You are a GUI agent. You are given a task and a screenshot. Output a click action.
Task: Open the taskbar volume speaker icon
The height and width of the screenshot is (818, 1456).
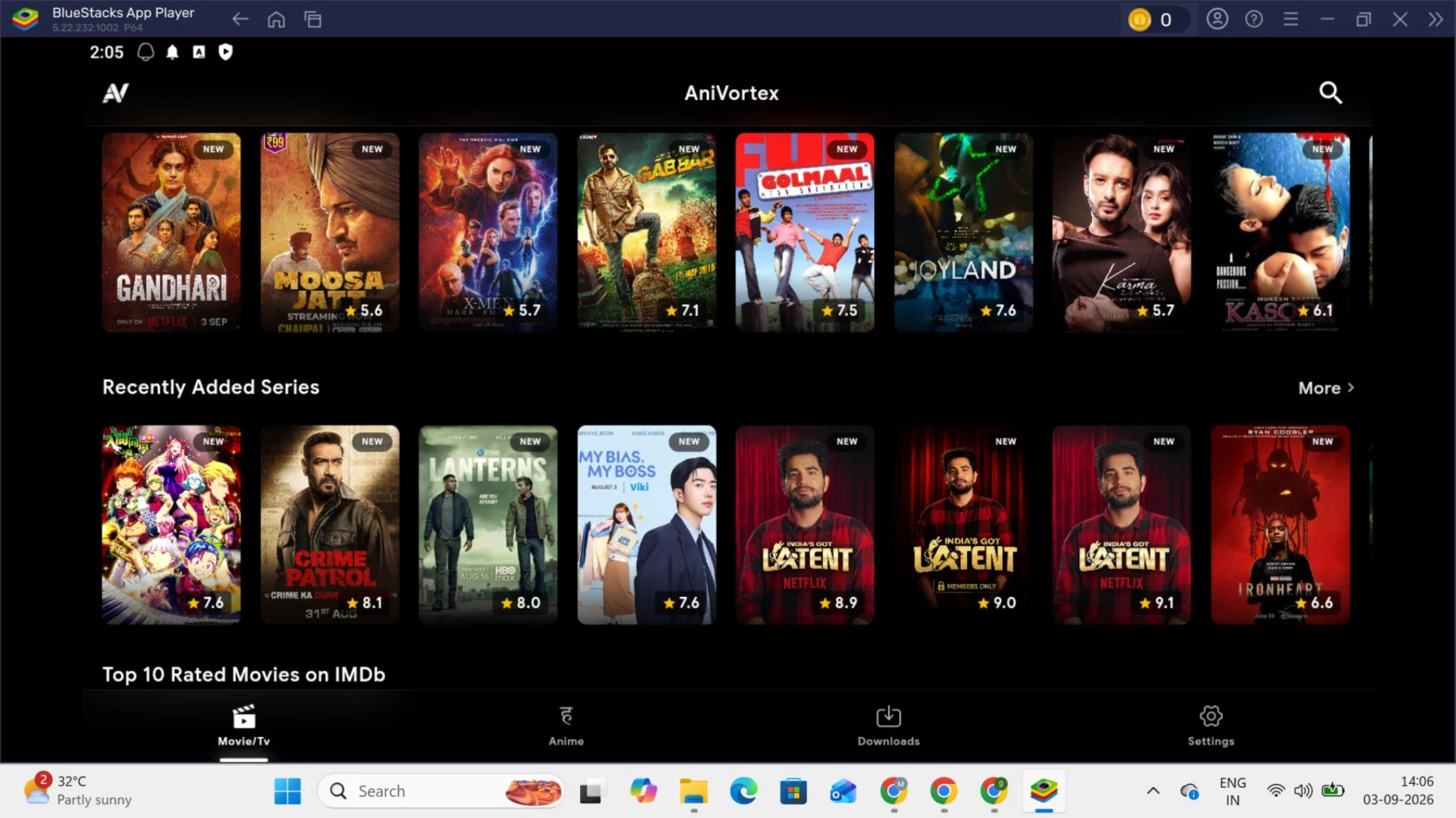pos(1303,791)
